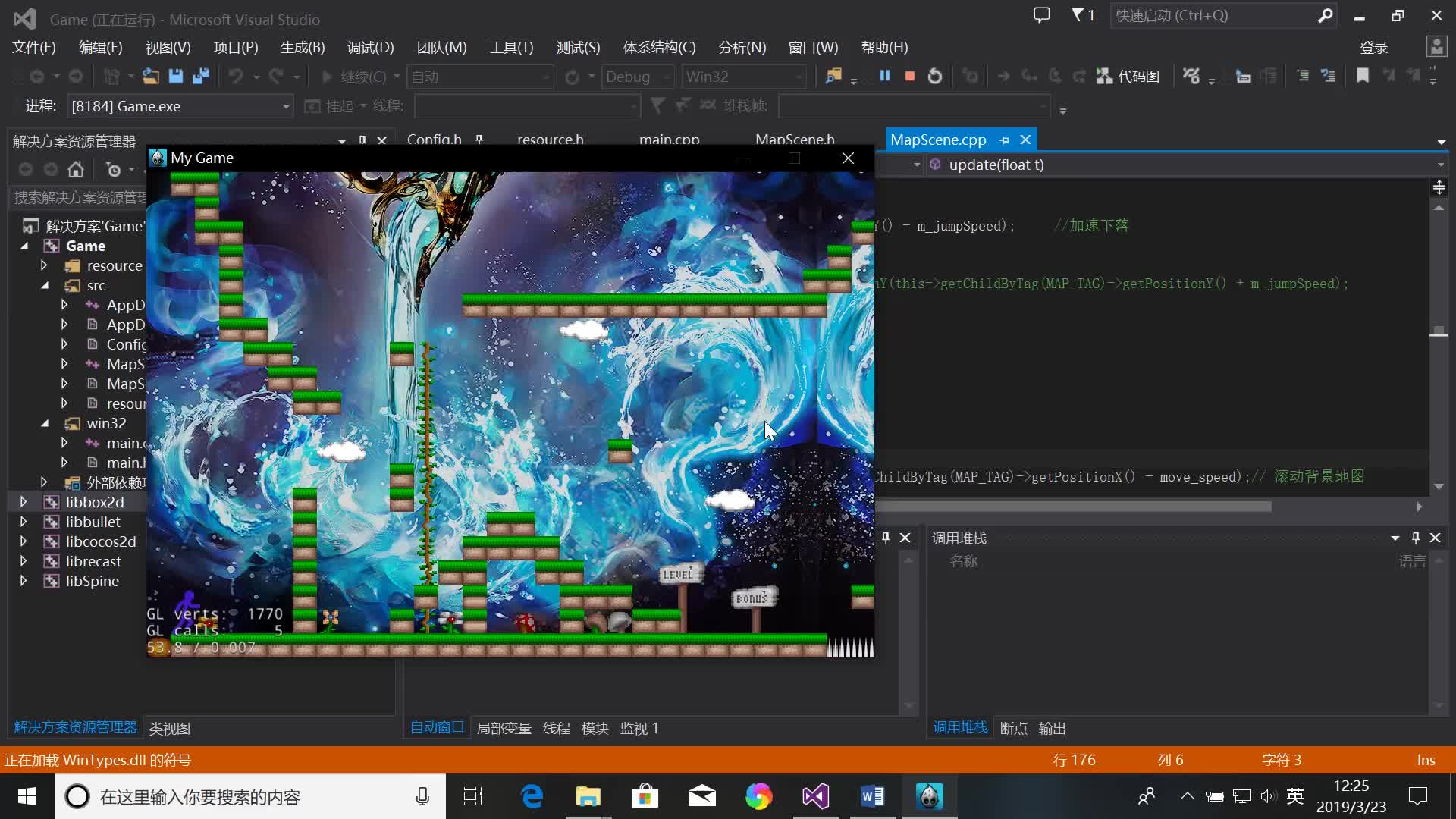Image resolution: width=1456 pixels, height=819 pixels.
Task: Collapse the Game project node
Action: [24, 246]
